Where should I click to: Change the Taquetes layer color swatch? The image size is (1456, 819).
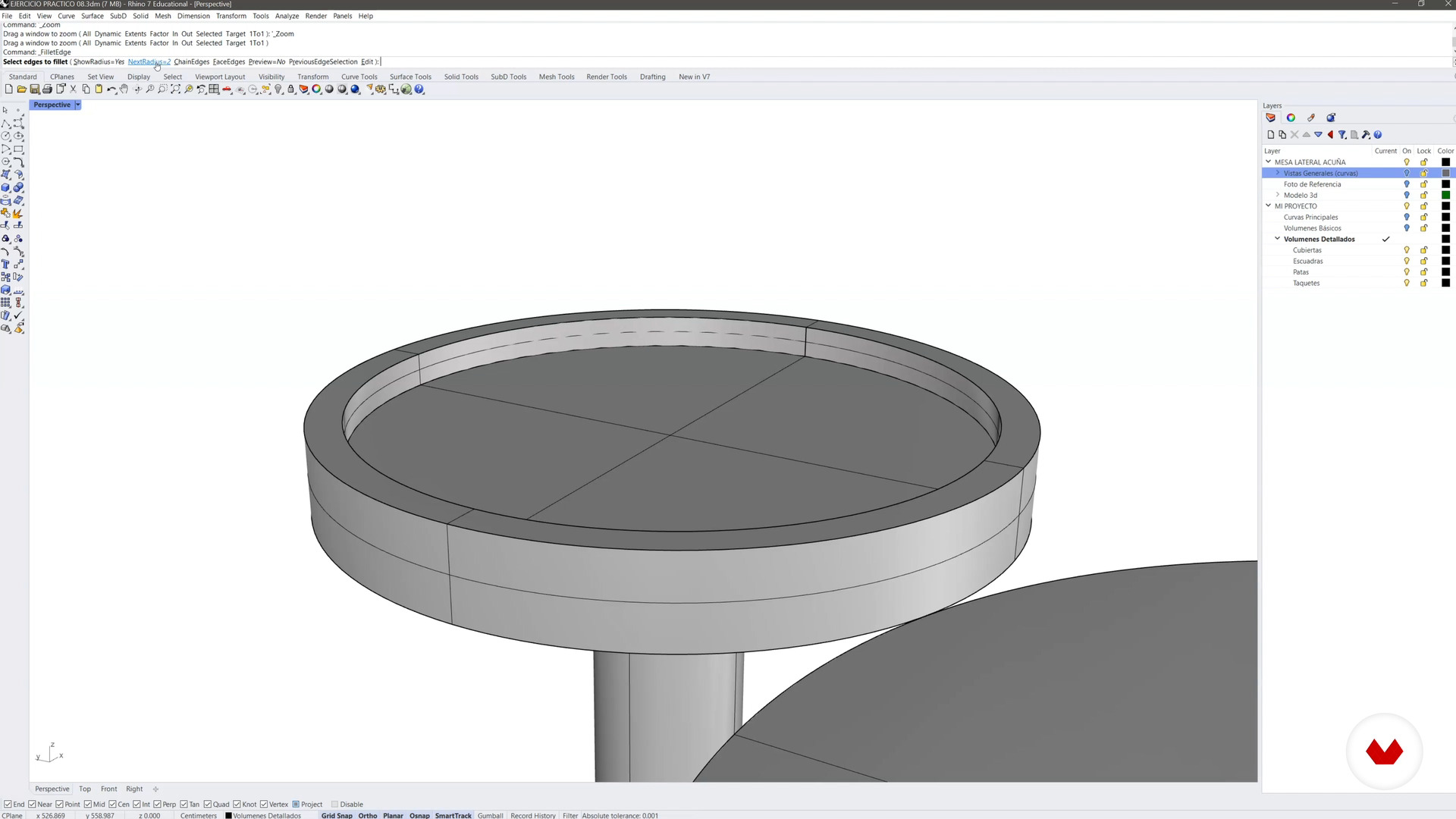1445,283
